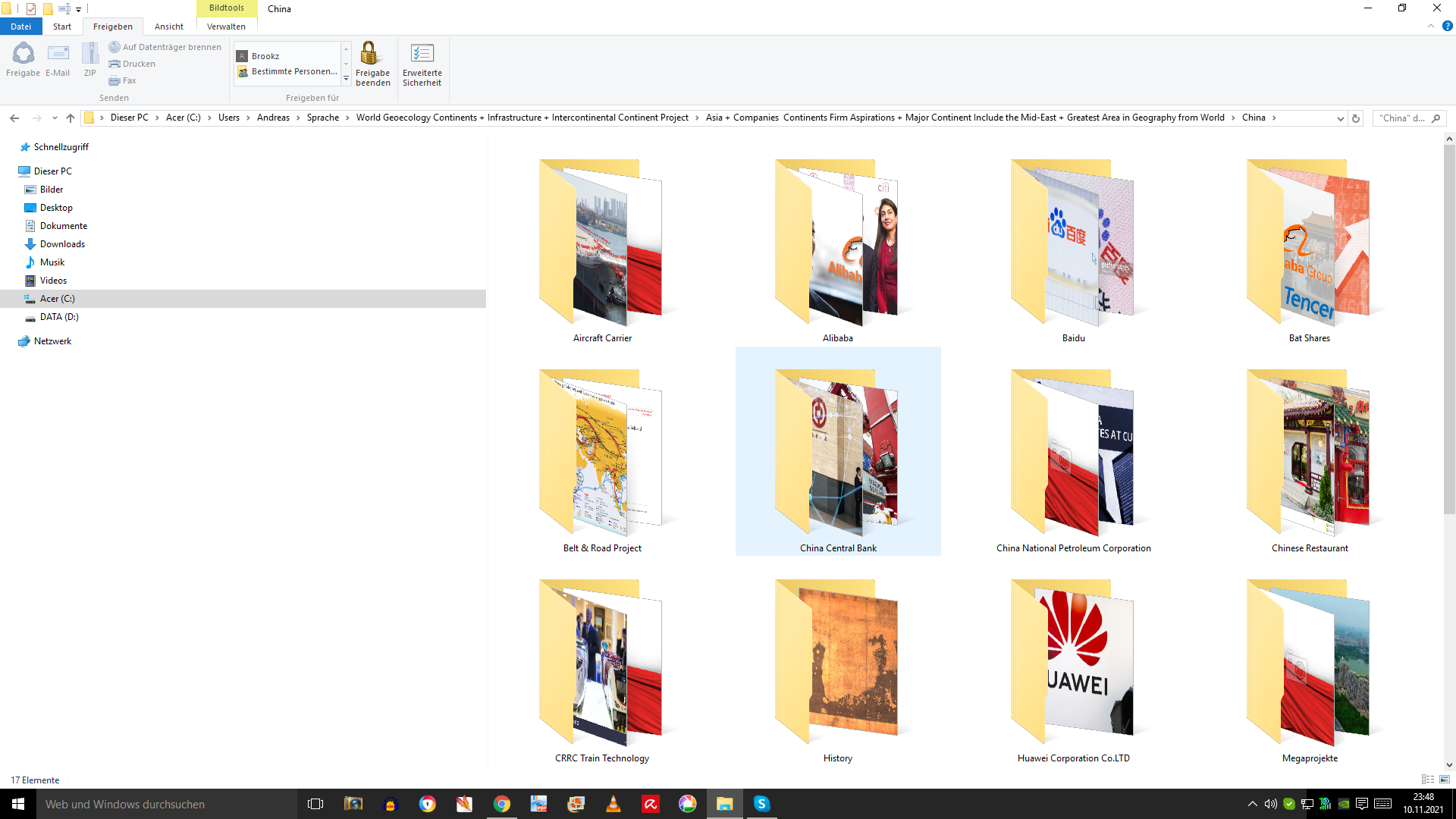Click Sprache in address breadcrumb
Viewport: 1456px width, 819px height.
point(323,118)
